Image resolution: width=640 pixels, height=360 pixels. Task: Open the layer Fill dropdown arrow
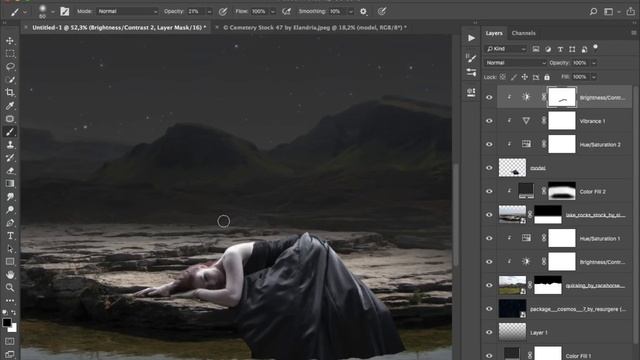point(594,77)
